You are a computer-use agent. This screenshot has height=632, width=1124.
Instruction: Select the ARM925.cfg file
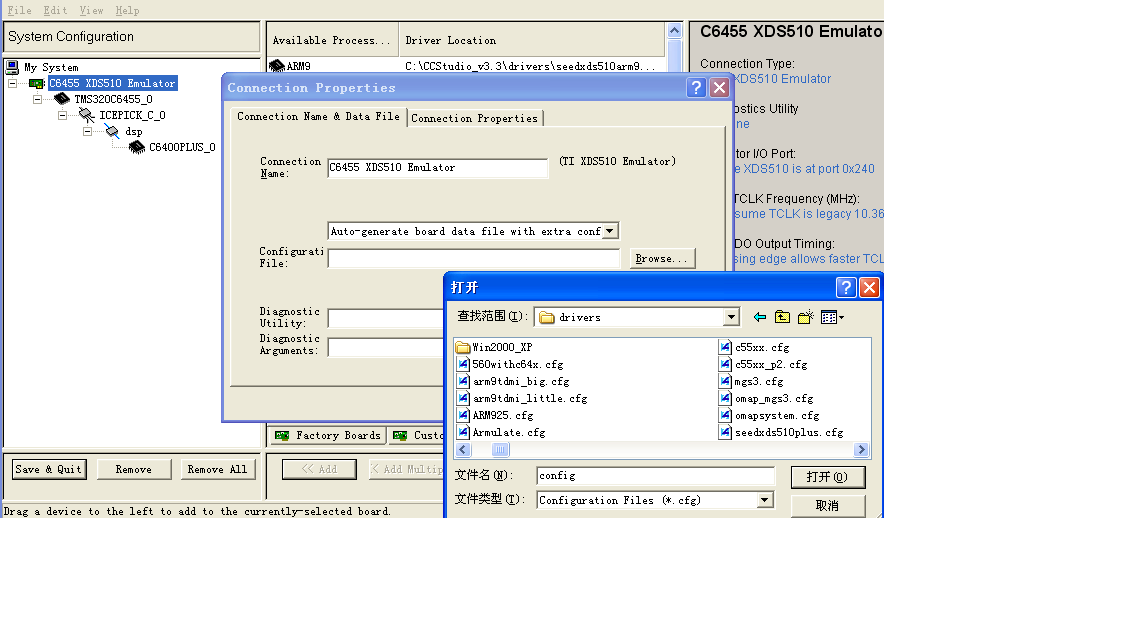(495, 416)
